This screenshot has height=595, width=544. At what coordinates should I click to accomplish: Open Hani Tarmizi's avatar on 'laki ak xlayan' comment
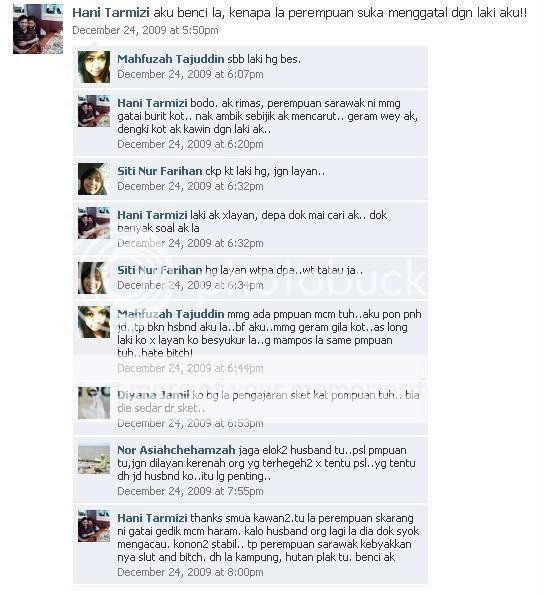94,223
